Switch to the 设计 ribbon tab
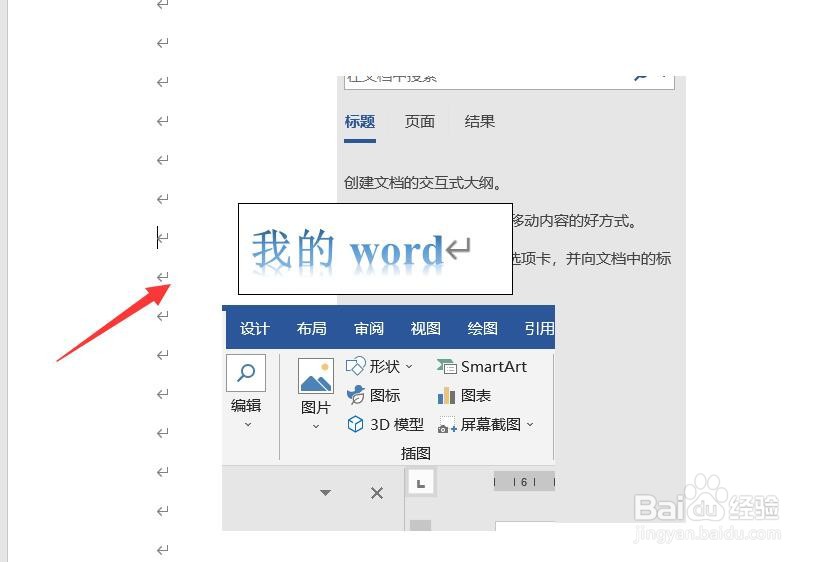The height and width of the screenshot is (562, 827). pyautogui.click(x=255, y=328)
